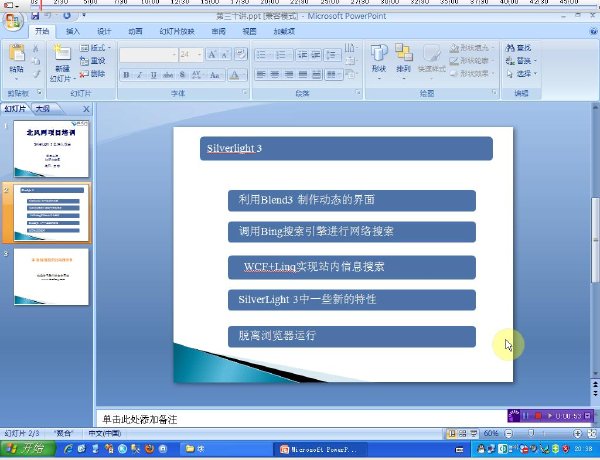This screenshot has width=600, height=460.
Task: Click the zoom out minus button
Action: point(509,434)
